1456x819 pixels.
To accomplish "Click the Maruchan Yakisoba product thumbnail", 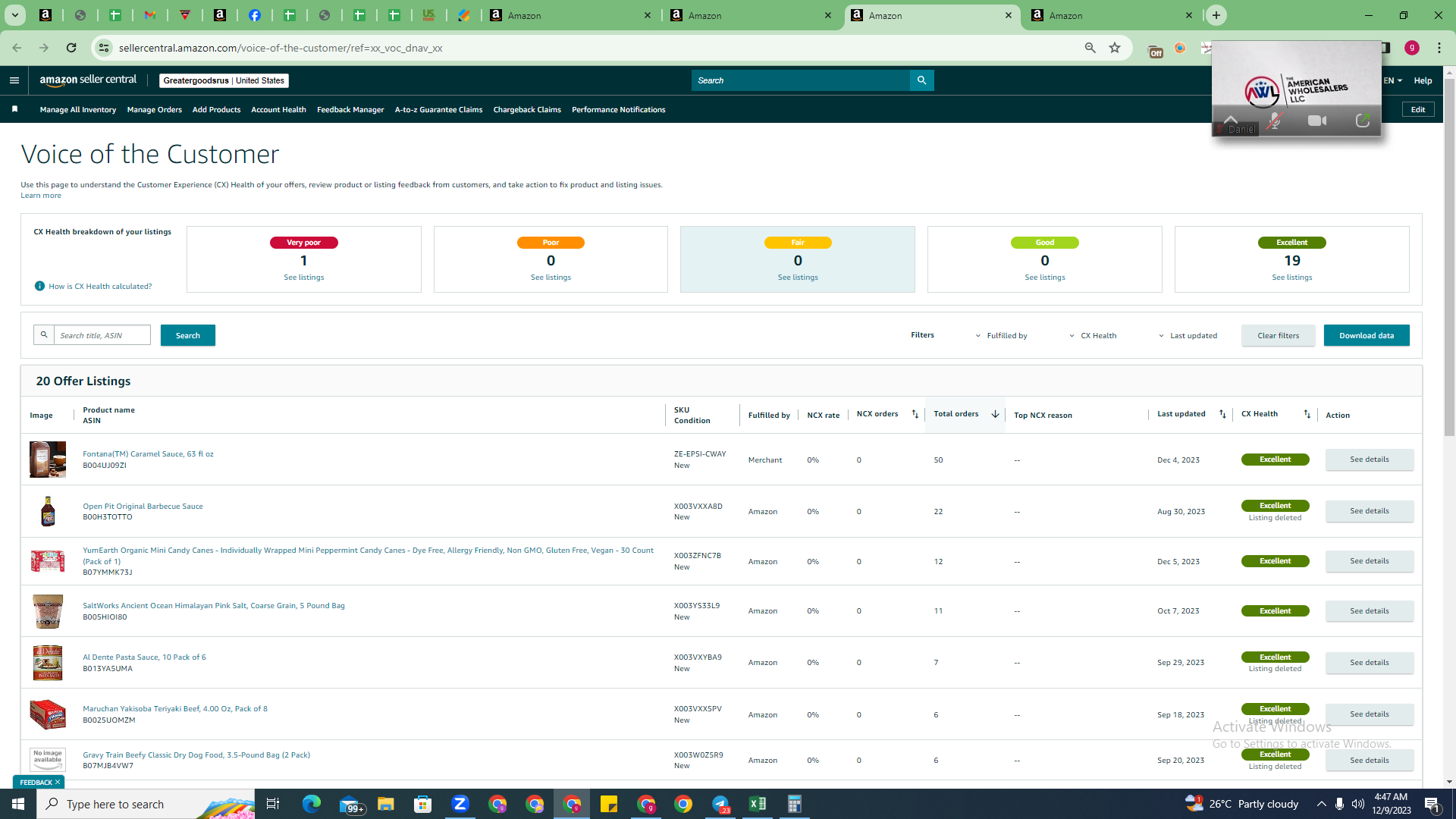I will coord(48,714).
